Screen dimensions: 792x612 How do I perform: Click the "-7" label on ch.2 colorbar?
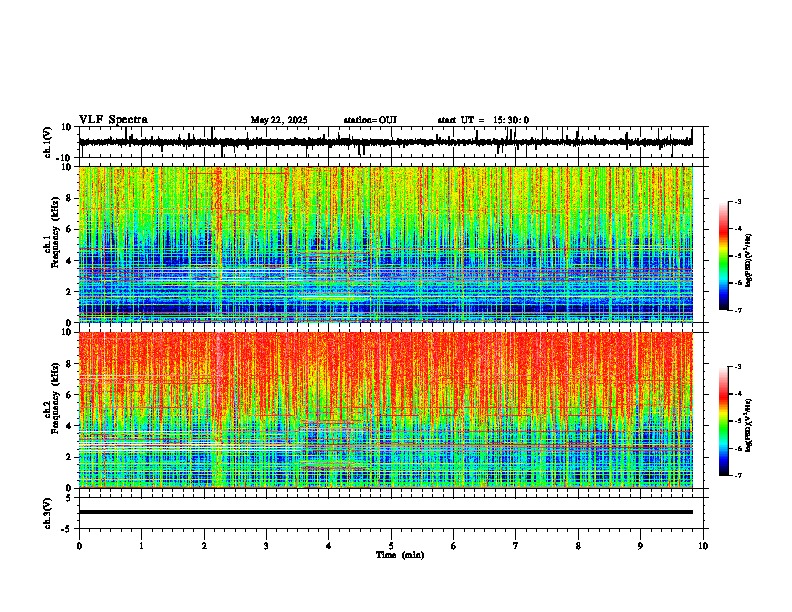(x=738, y=475)
